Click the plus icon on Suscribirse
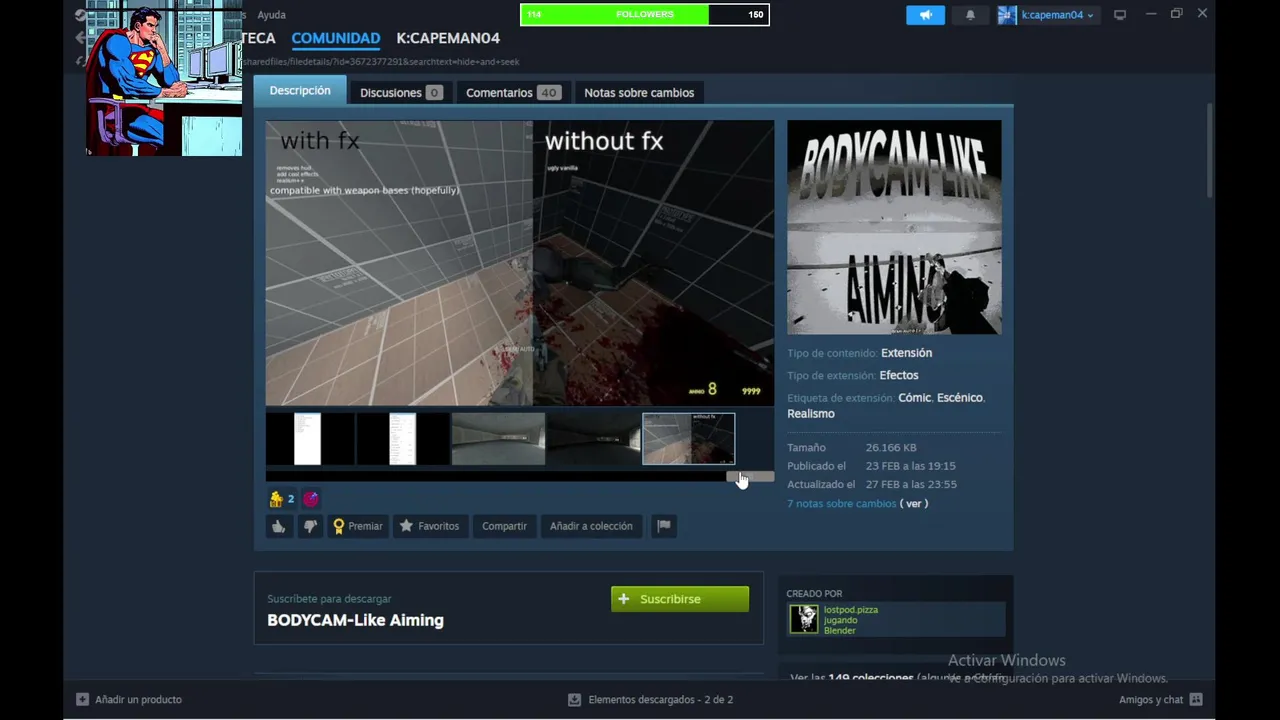The width and height of the screenshot is (1280, 720). click(624, 599)
